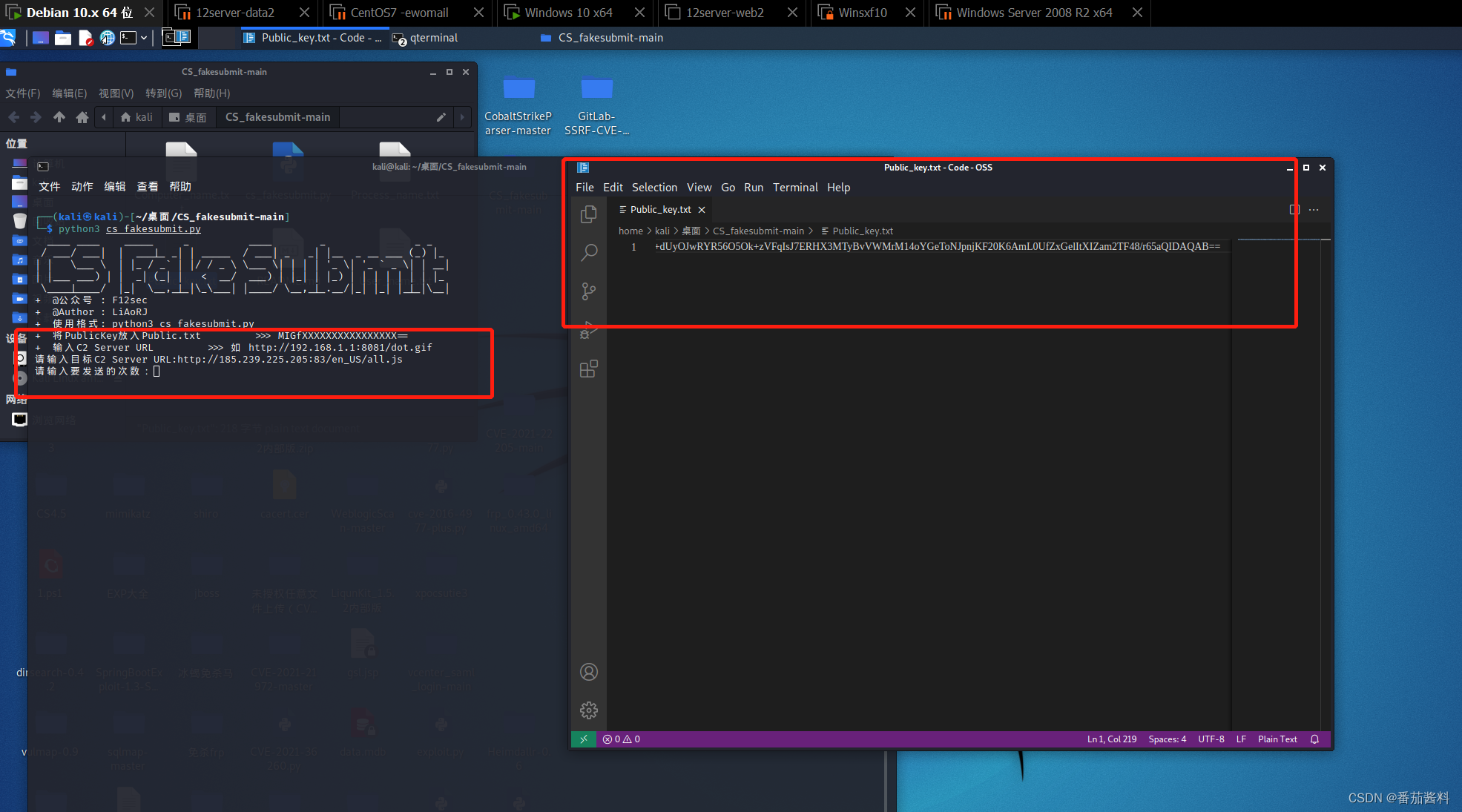The width and height of the screenshot is (1462, 812).
Task: Click breadcrumb home in Code-OSS editor
Action: pos(630,231)
